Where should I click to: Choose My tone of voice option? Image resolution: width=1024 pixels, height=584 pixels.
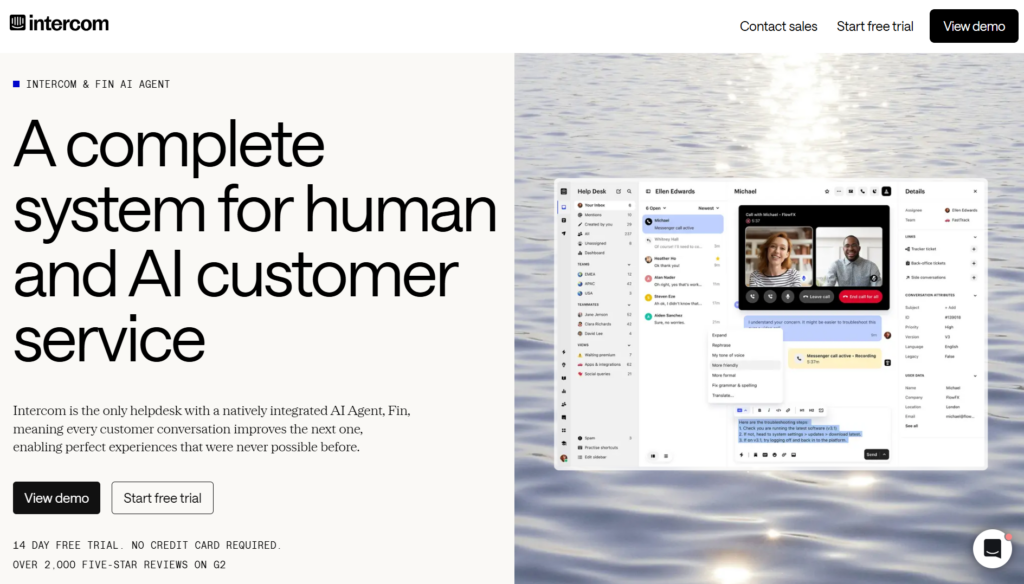click(x=745, y=355)
